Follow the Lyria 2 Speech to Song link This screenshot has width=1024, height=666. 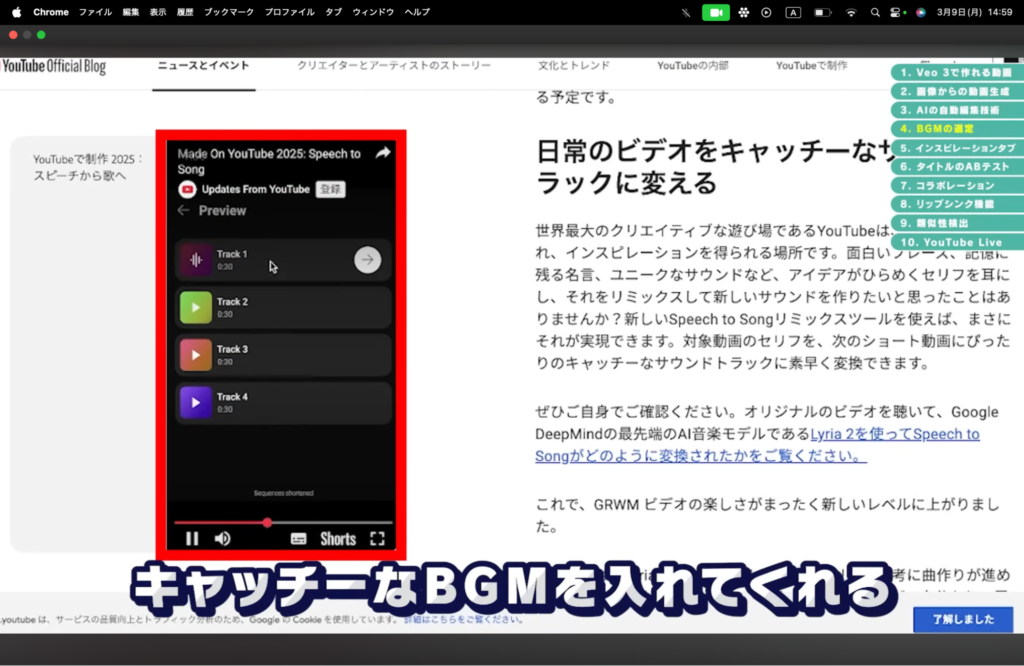click(x=894, y=434)
